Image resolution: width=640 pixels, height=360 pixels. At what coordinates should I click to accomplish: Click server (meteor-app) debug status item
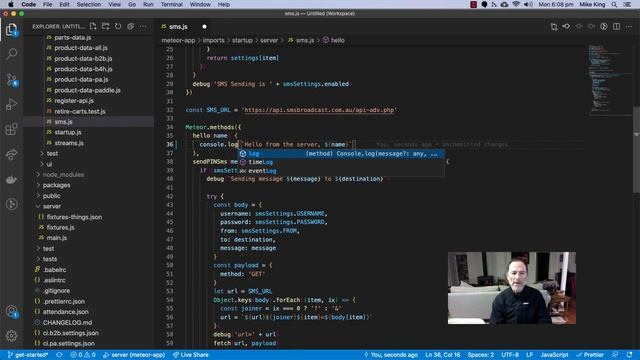coord(134,355)
